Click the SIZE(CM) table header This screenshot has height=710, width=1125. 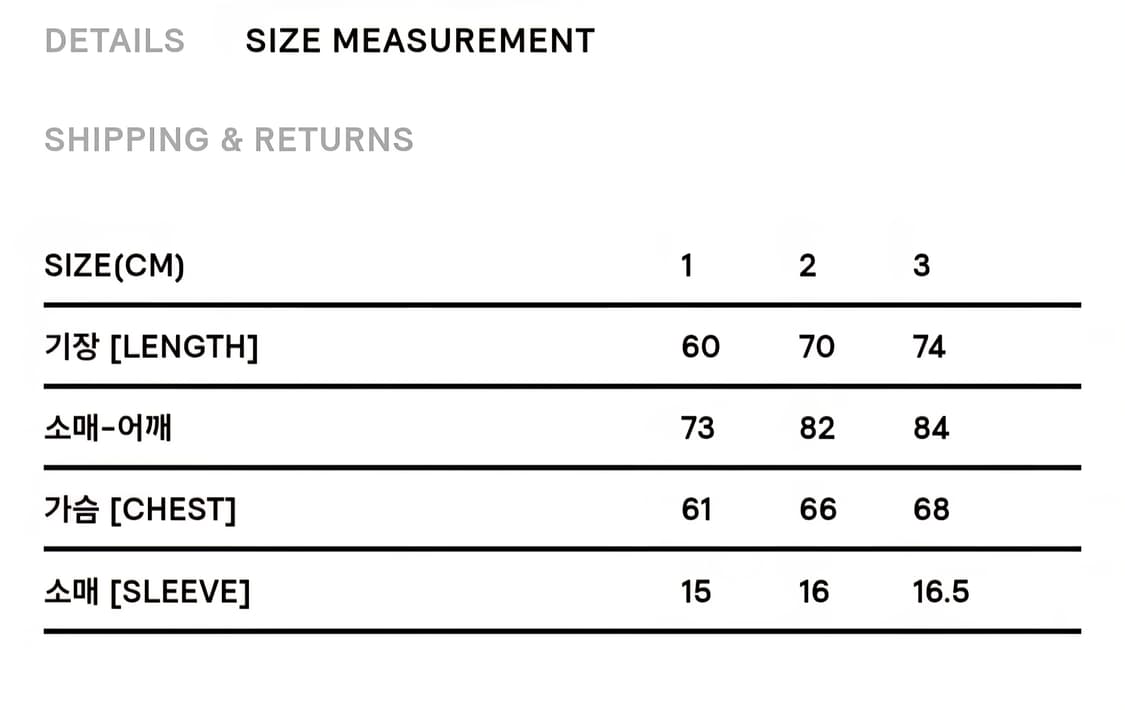coord(115,266)
